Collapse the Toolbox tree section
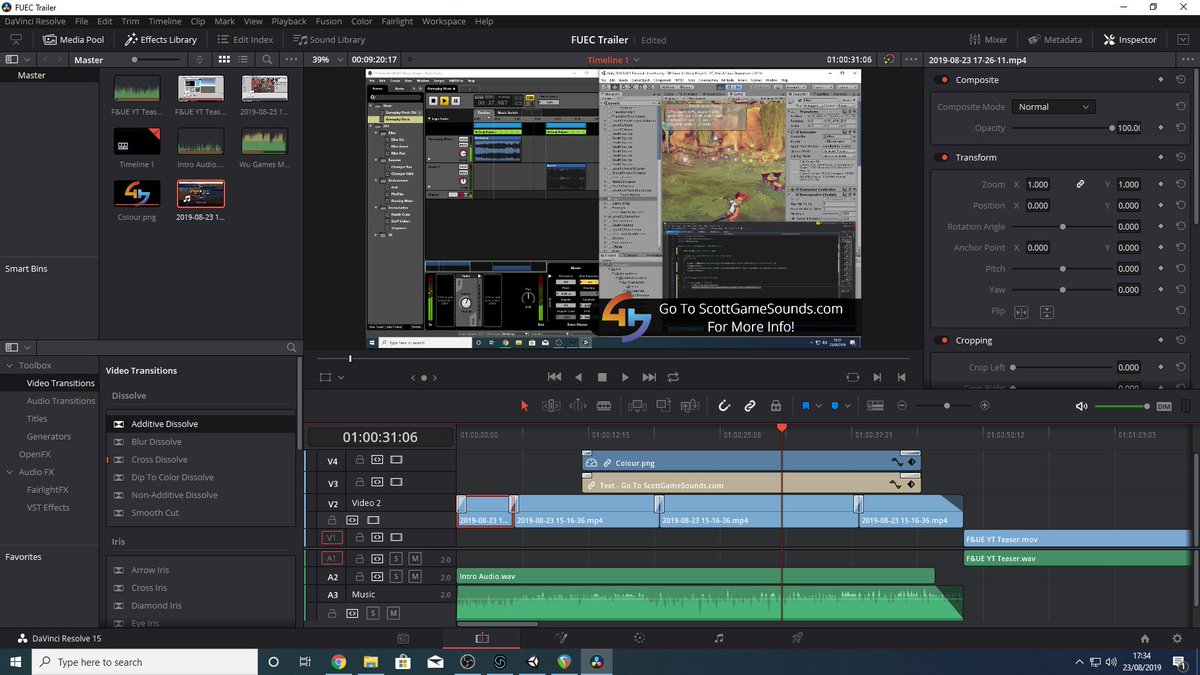1200x675 pixels. point(10,366)
